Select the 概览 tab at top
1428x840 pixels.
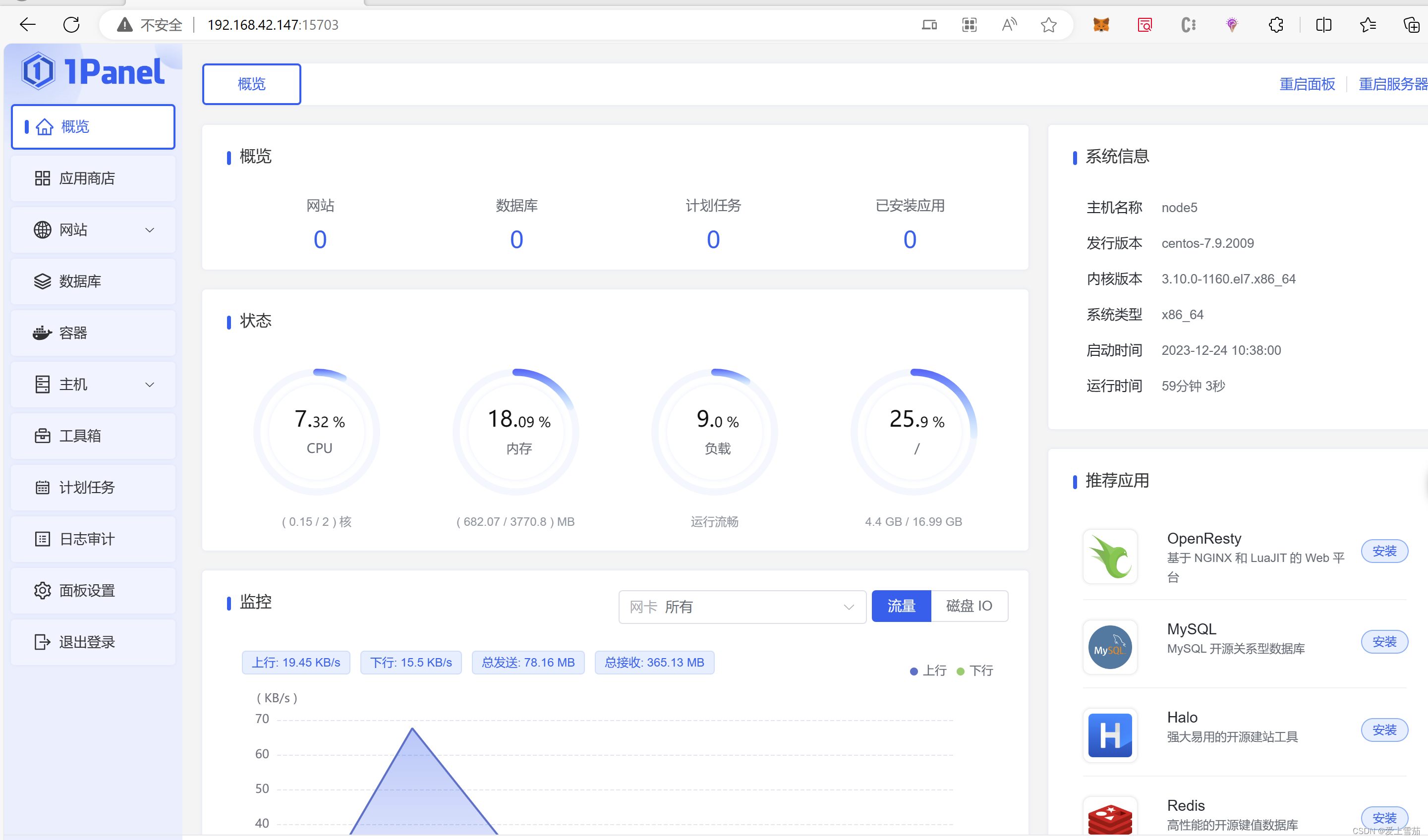pos(252,84)
